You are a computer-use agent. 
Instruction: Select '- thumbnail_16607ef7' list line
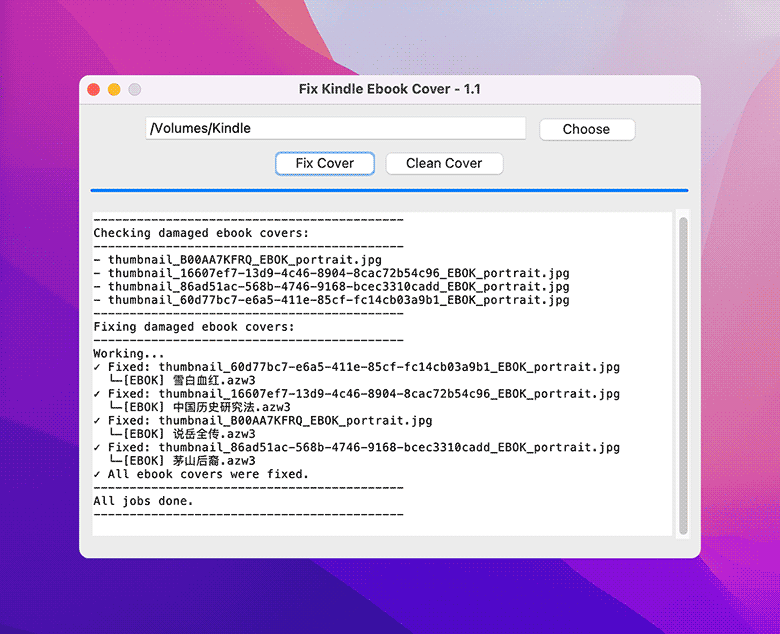click(x=331, y=273)
